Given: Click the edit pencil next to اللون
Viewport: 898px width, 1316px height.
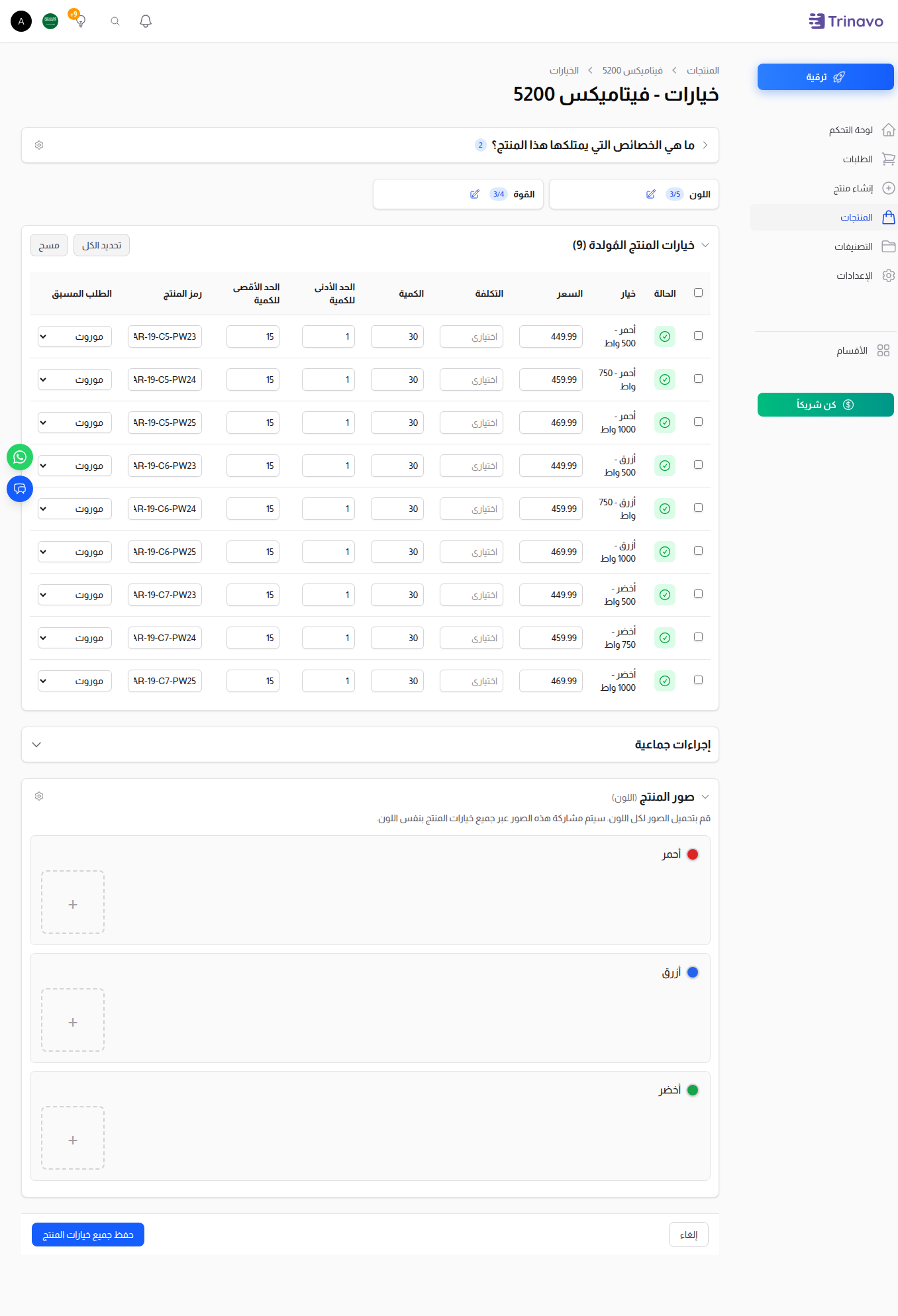Looking at the screenshot, I should click(651, 194).
